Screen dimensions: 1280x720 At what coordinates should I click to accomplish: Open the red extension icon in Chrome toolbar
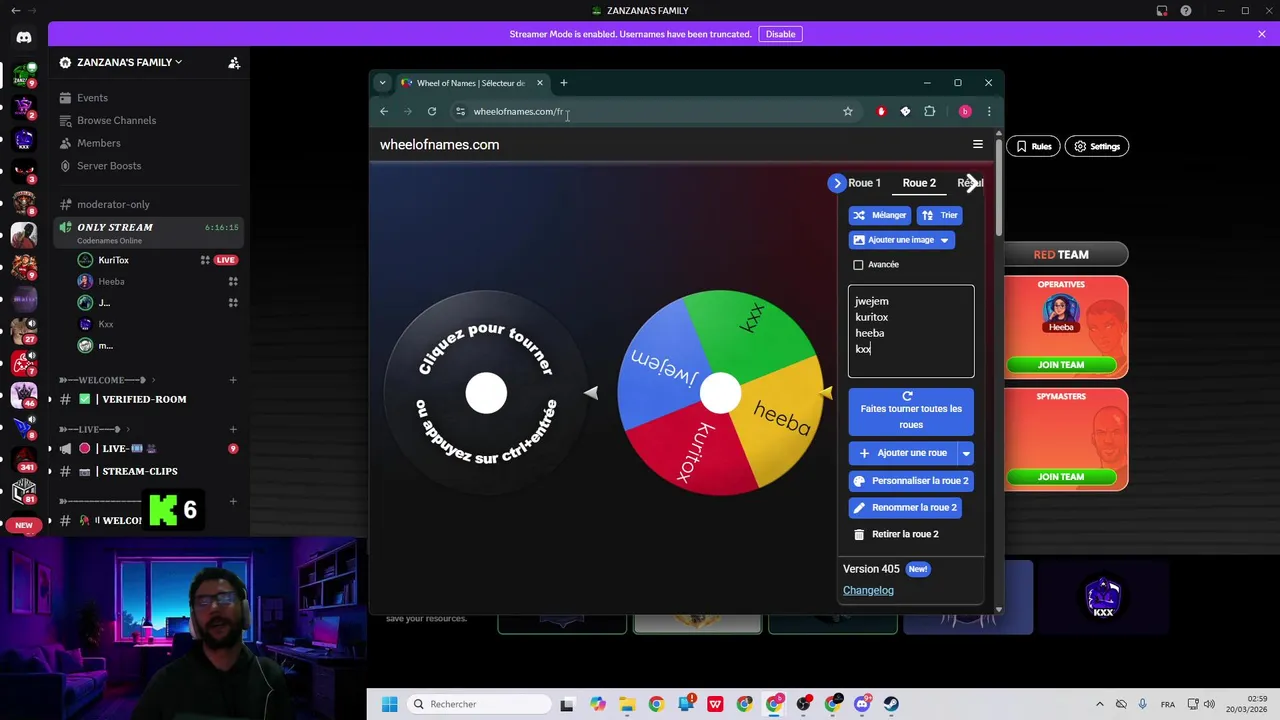point(881,111)
